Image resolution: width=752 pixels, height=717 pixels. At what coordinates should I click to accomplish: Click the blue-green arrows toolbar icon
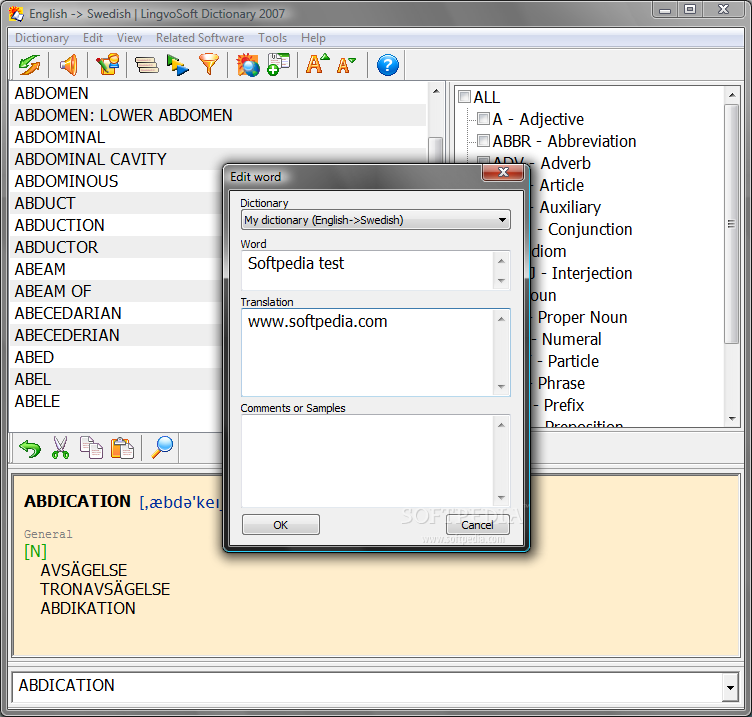click(177, 65)
